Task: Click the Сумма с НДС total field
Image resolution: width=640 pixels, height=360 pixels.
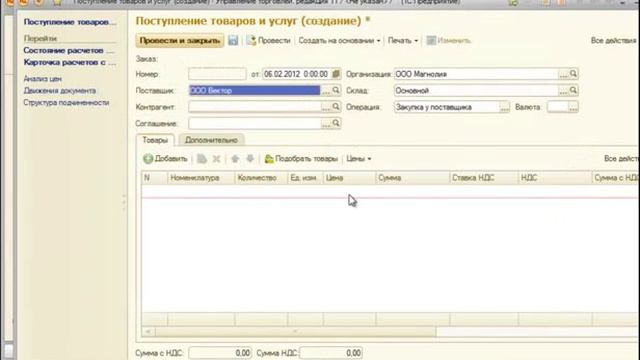Action: [x=220, y=353]
